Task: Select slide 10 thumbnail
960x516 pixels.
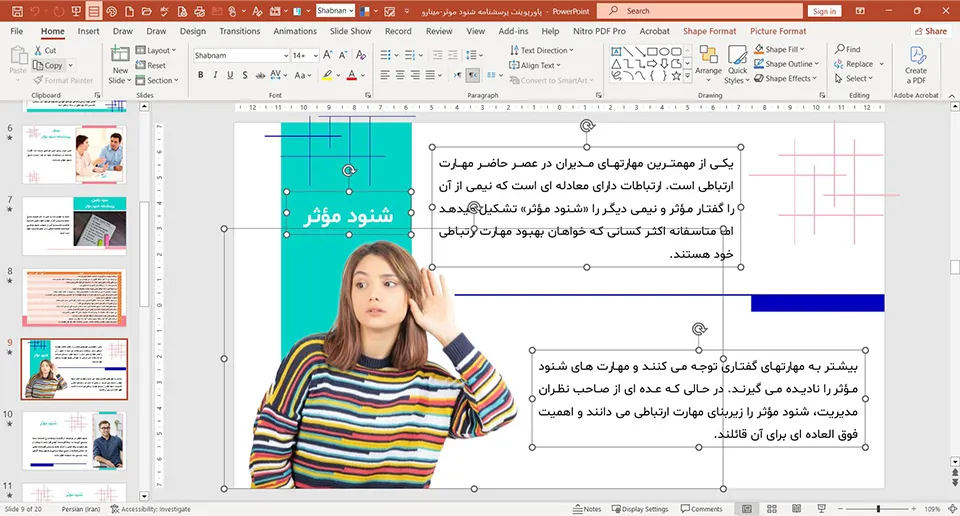Action: pyautogui.click(x=74, y=441)
